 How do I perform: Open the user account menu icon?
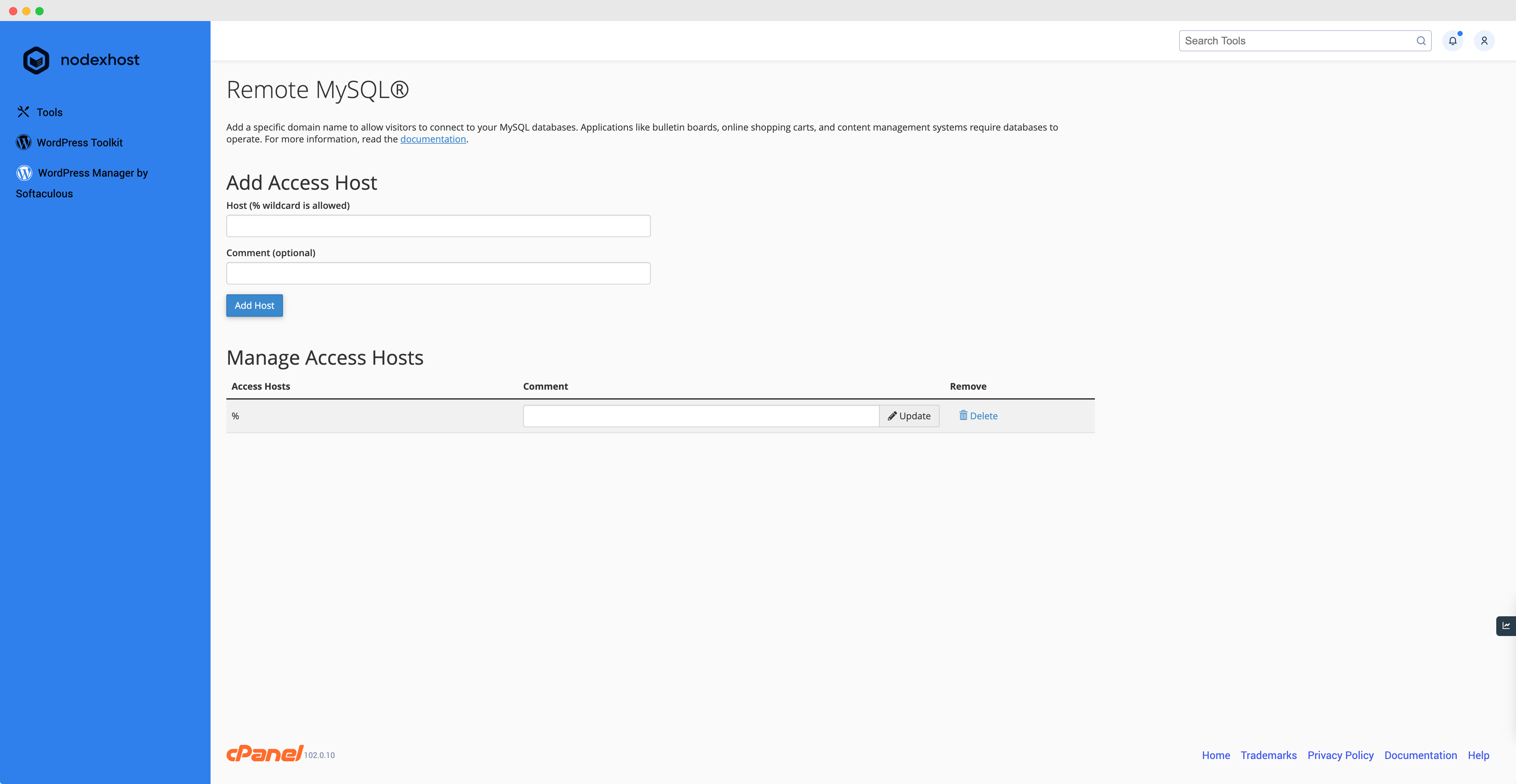click(1484, 40)
